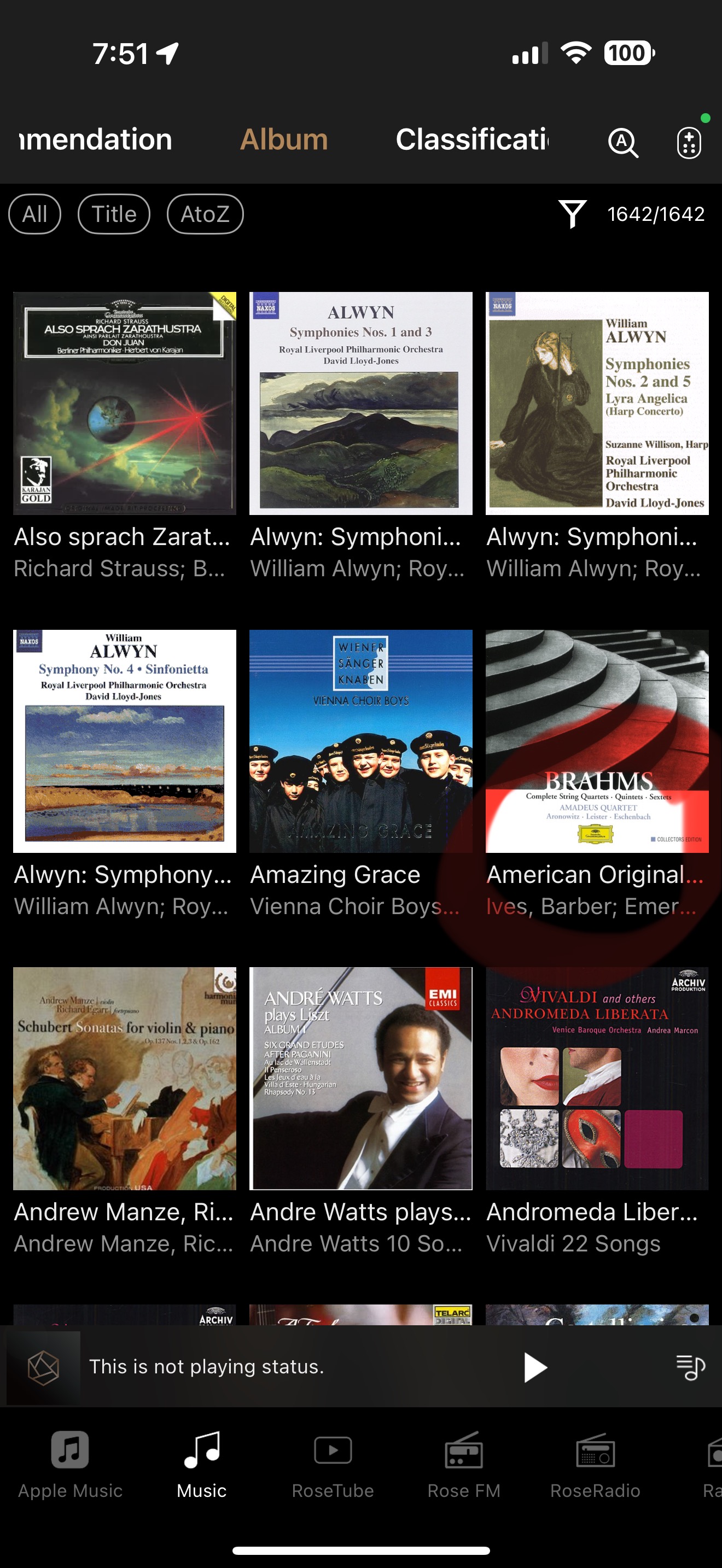The width and height of the screenshot is (722, 1568).
Task: Switch to the Classification tab
Action: tap(472, 139)
